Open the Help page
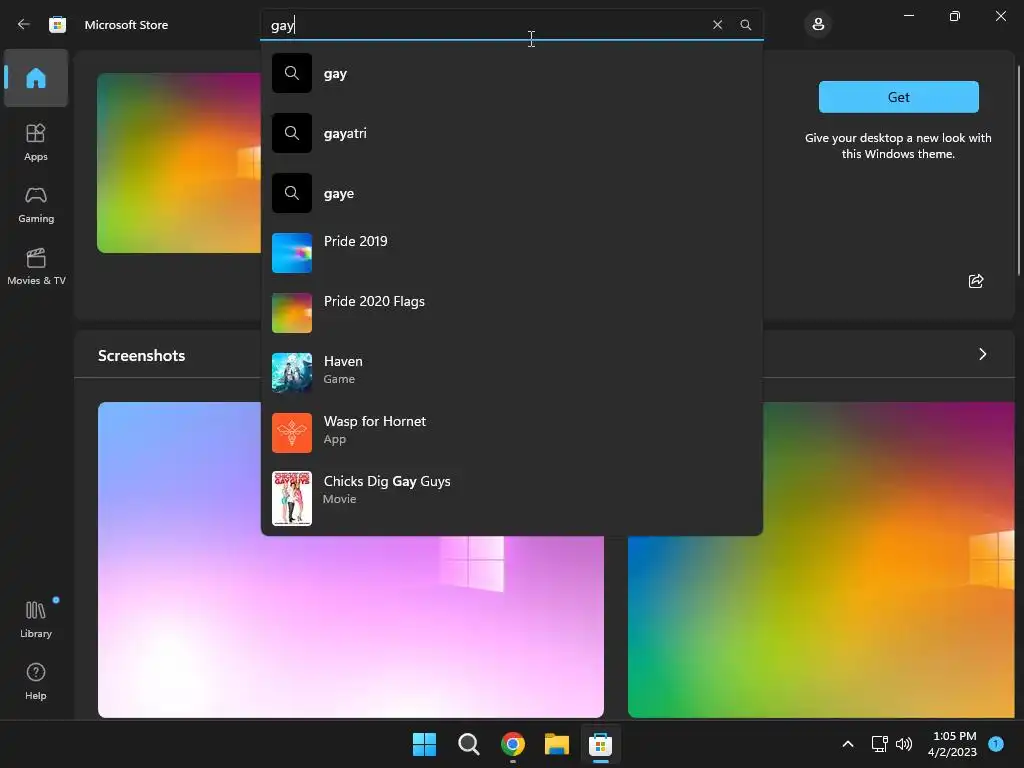 point(36,681)
